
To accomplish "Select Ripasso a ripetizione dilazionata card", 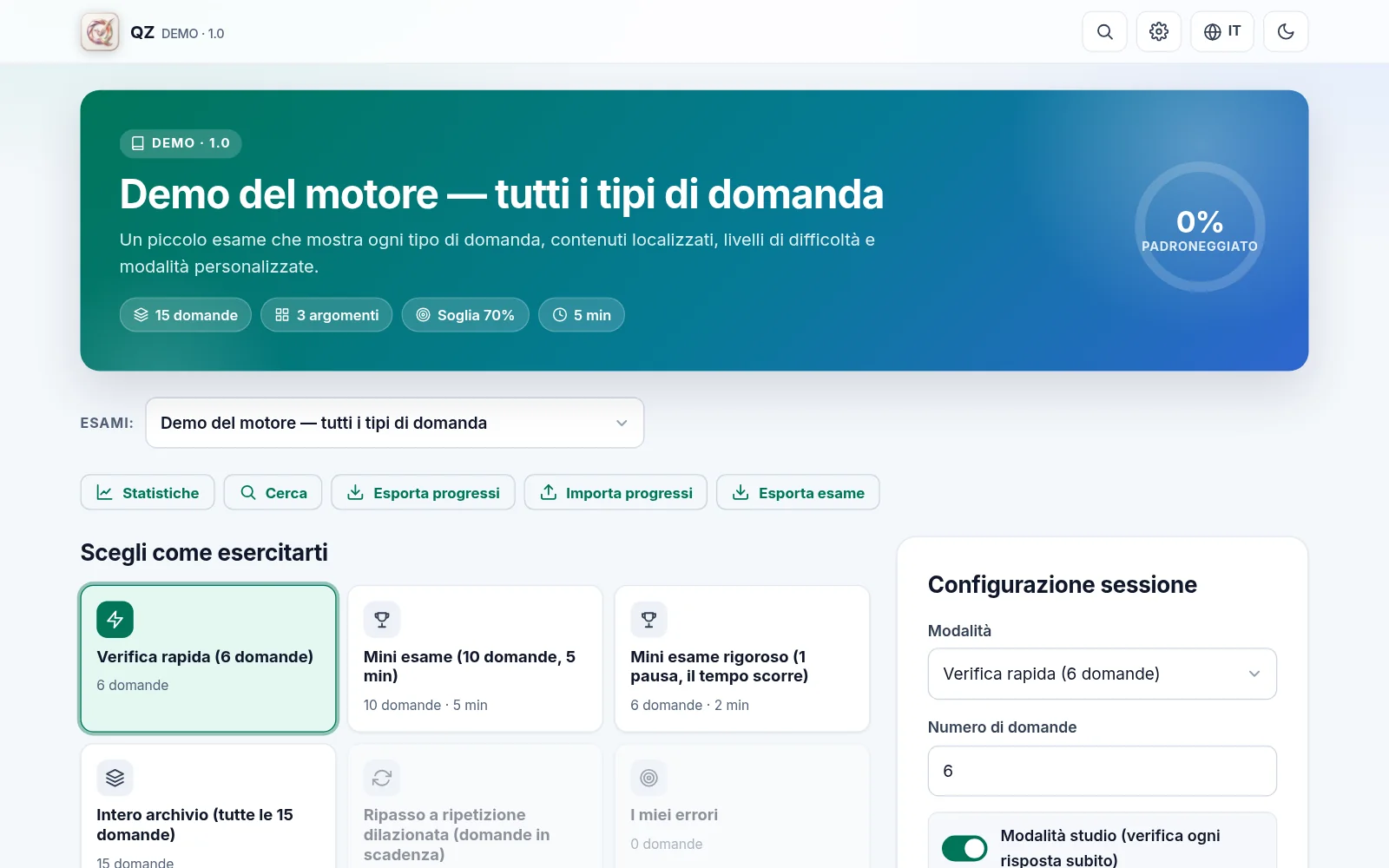I will [x=475, y=807].
